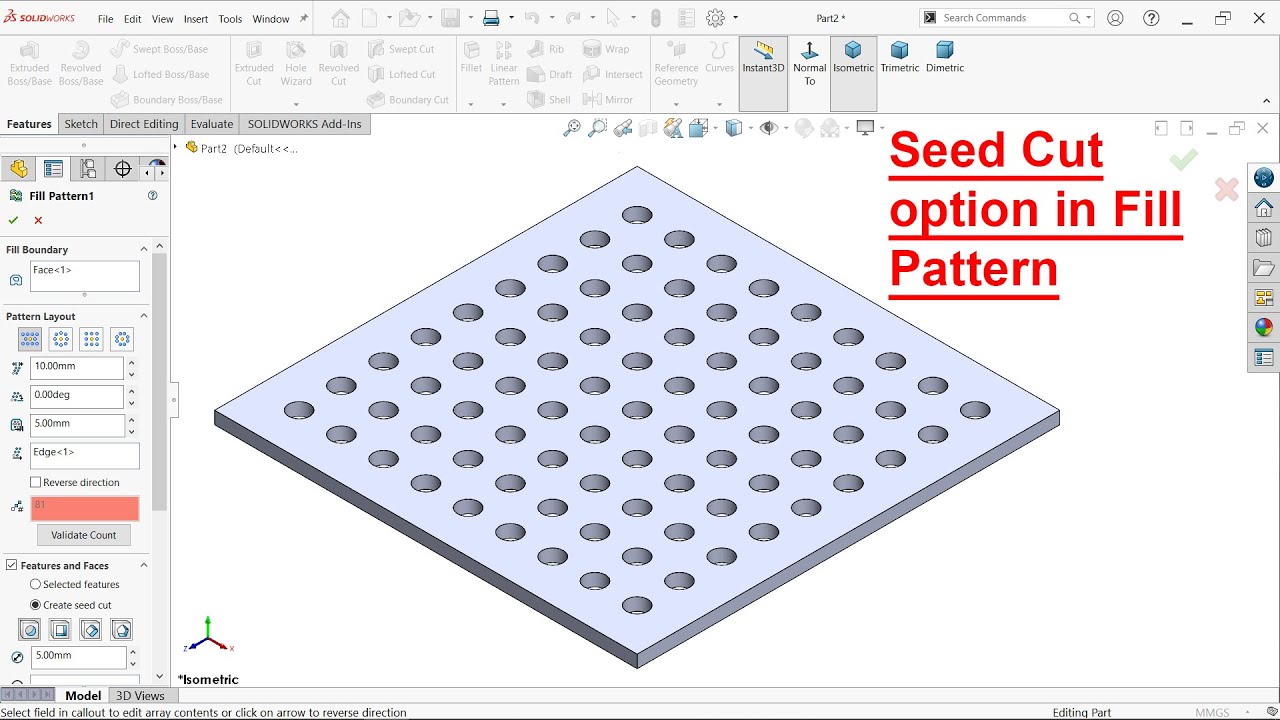This screenshot has height=720, width=1280.
Task: Switch to the Sketch tab
Action: click(81, 124)
